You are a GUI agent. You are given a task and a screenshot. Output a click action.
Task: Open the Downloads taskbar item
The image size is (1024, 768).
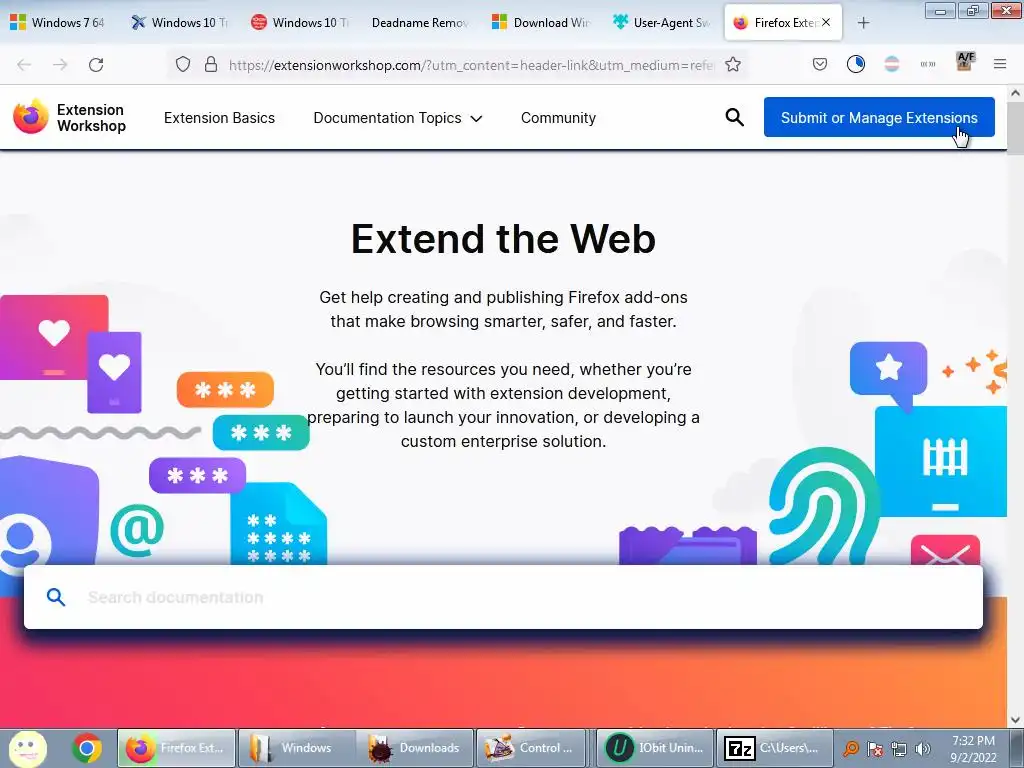415,748
